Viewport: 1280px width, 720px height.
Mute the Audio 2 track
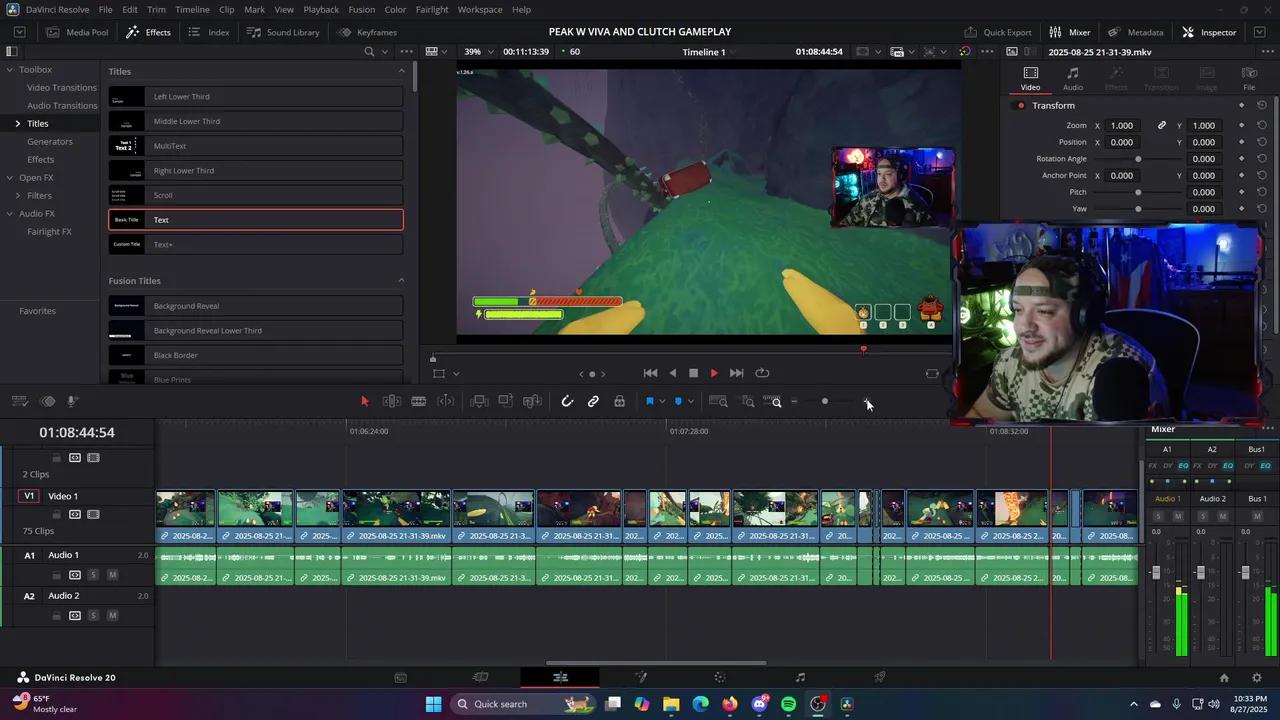point(112,616)
